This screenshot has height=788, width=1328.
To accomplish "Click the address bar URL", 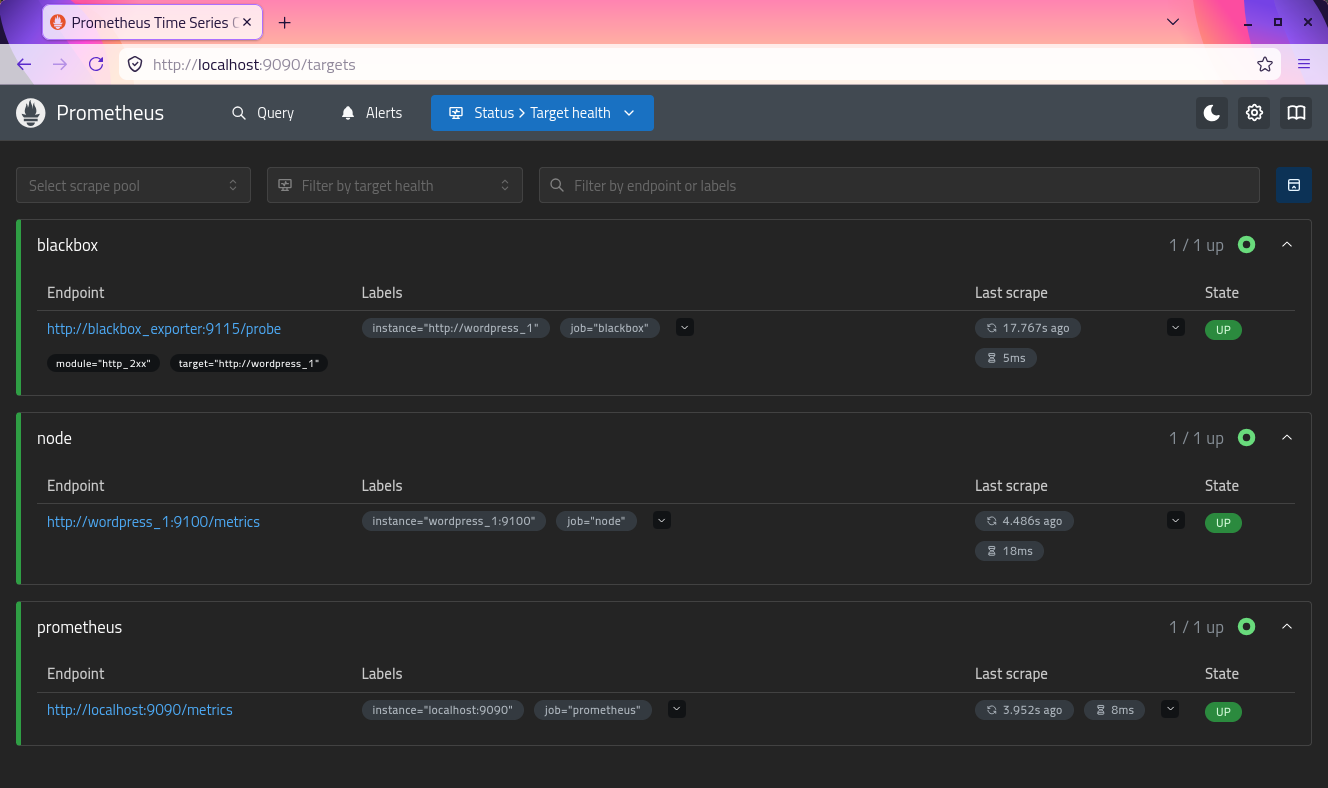I will click(254, 64).
